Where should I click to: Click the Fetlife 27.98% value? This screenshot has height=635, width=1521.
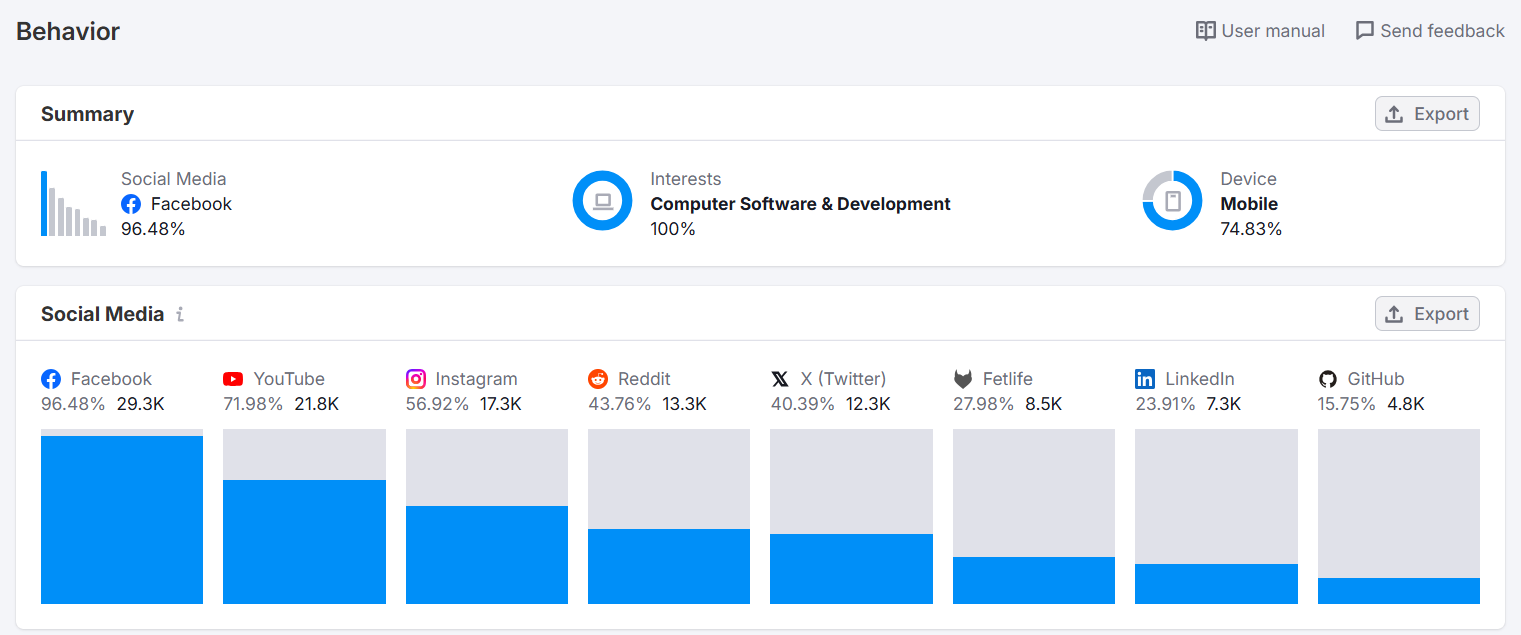[x=983, y=404]
